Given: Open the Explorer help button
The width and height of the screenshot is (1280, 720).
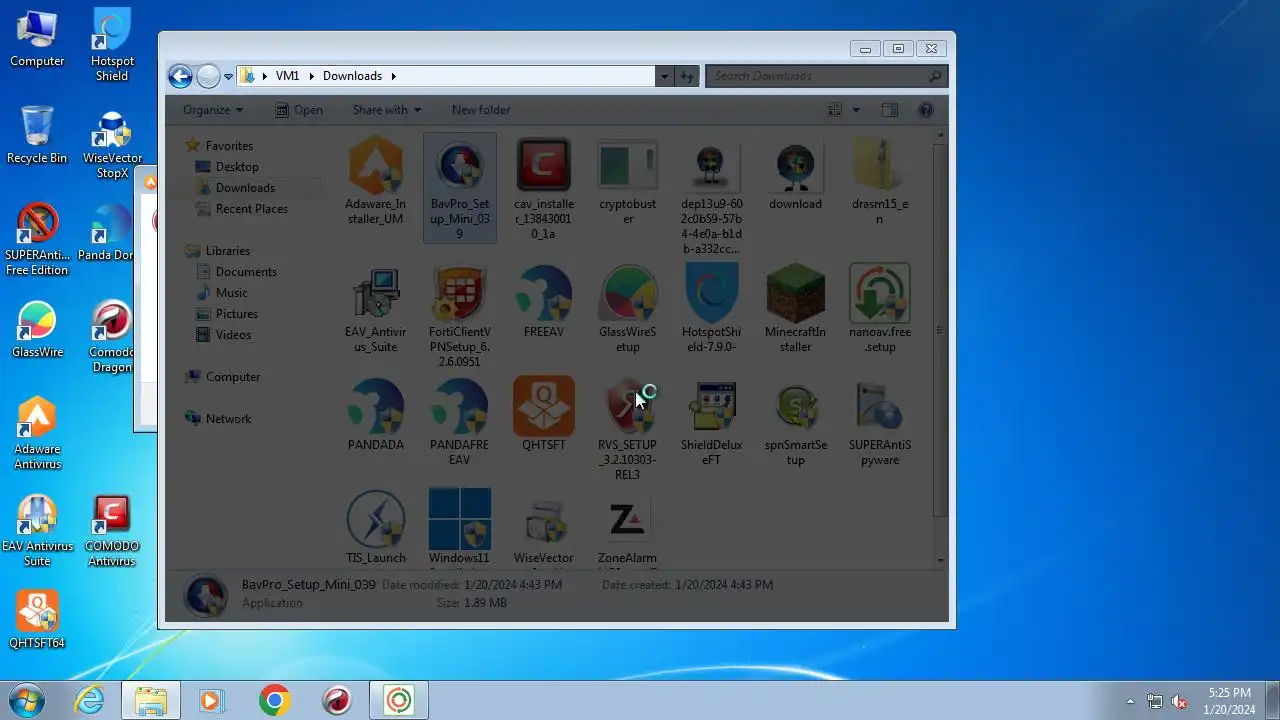Looking at the screenshot, I should tap(926, 110).
